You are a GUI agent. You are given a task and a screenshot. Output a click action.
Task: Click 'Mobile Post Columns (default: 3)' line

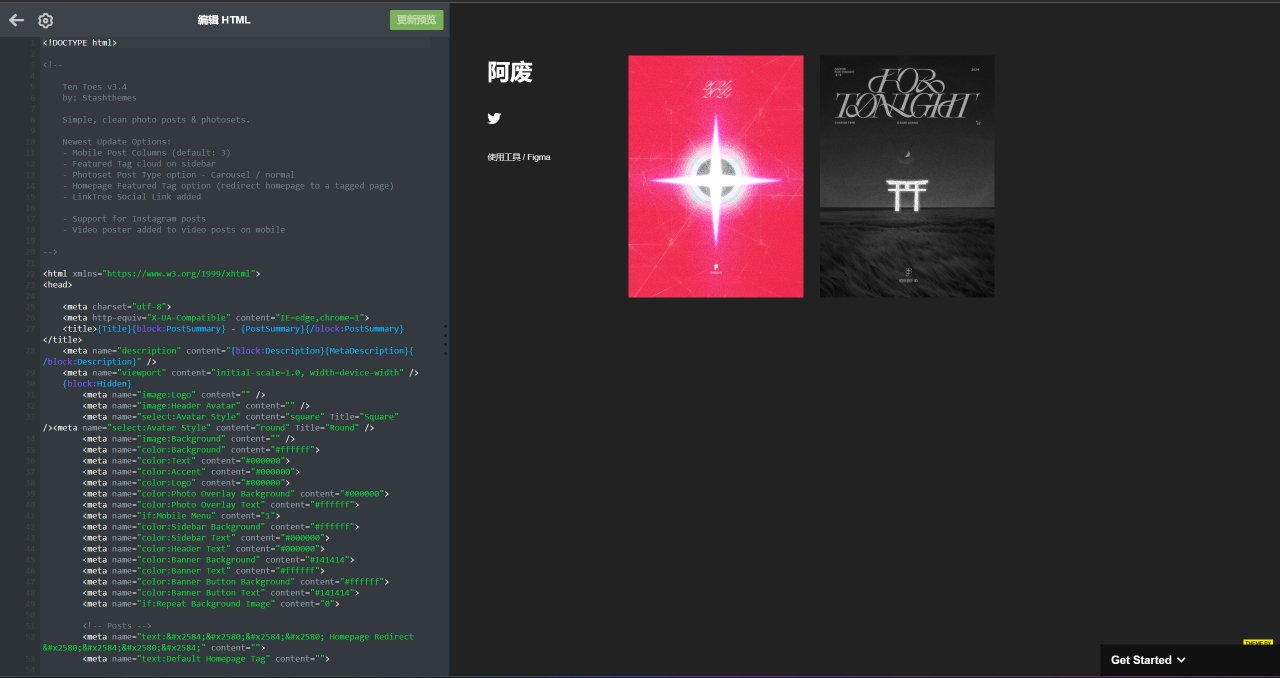coord(146,153)
